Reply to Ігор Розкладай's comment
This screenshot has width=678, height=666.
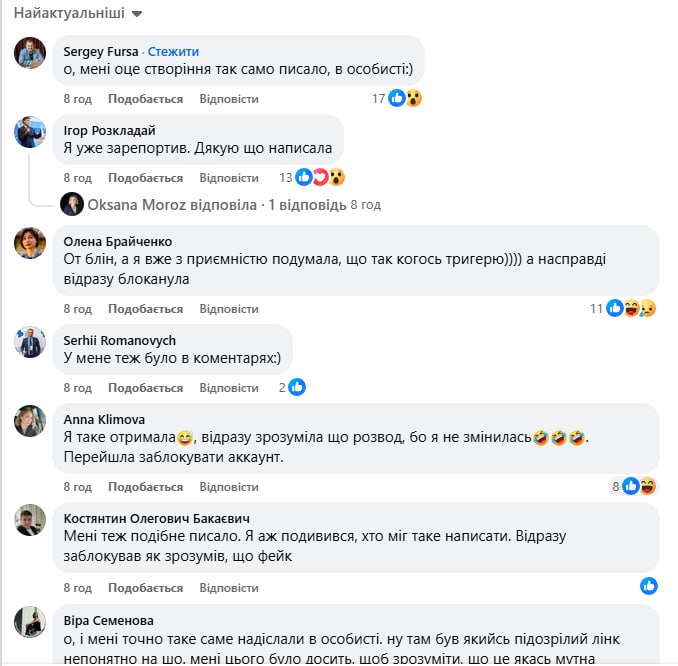click(229, 178)
